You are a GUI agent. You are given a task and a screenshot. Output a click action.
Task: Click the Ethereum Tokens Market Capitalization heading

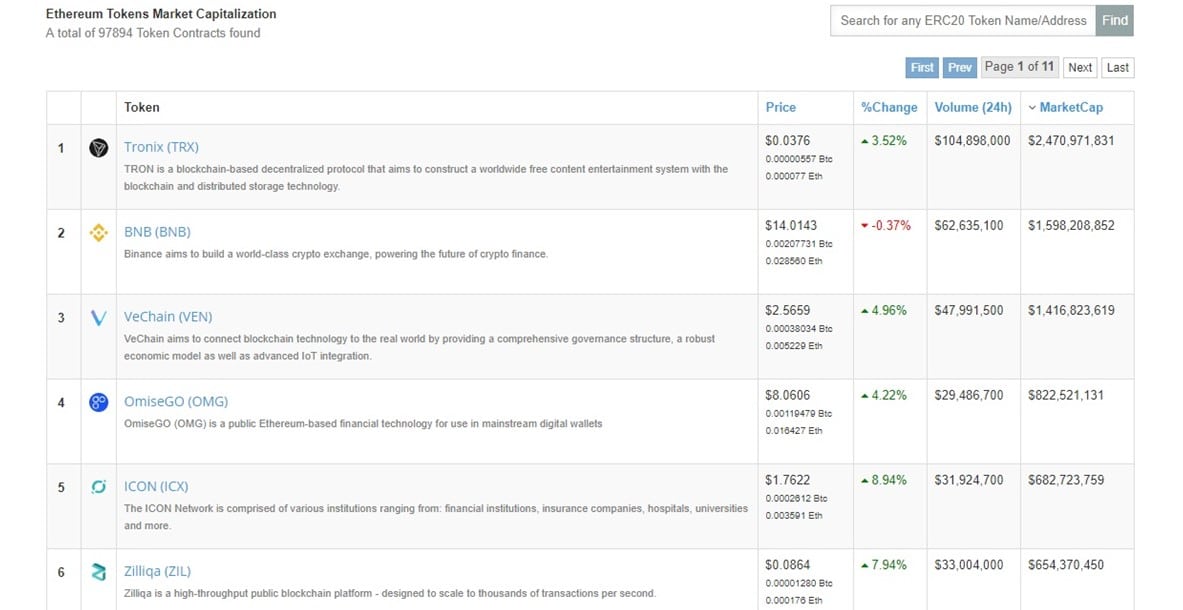[x=161, y=14]
